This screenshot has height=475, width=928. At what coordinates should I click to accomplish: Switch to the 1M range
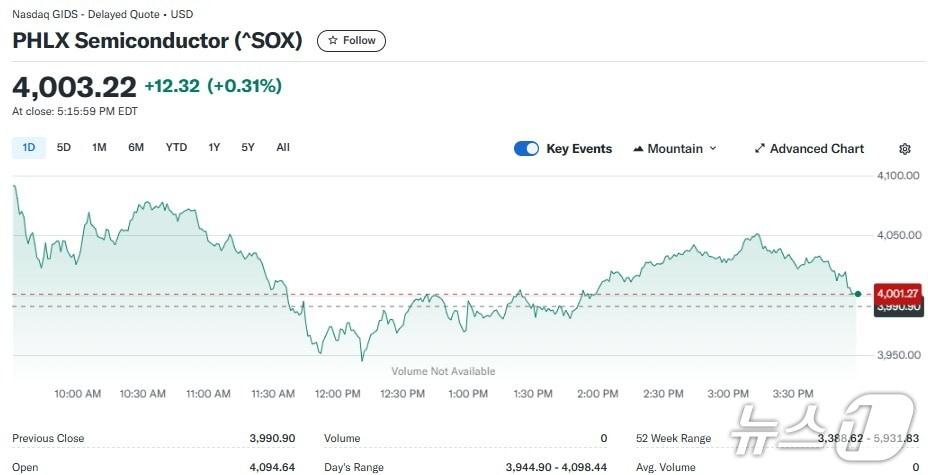[99, 148]
